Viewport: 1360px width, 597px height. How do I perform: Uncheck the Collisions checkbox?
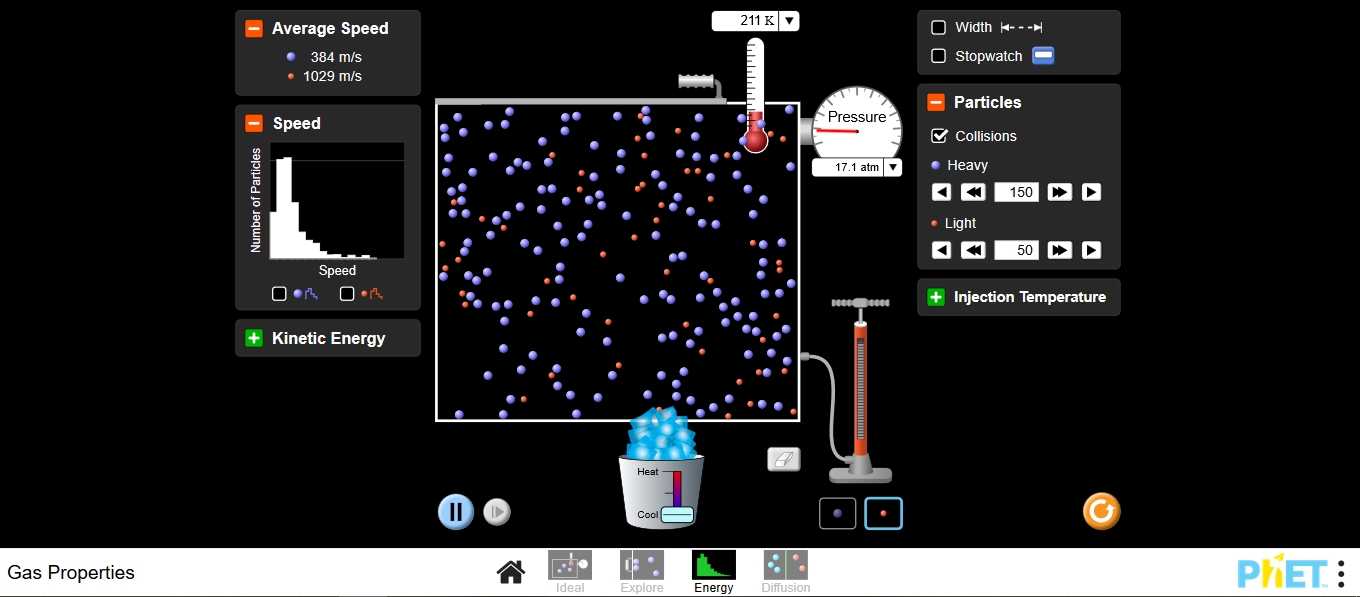pyautogui.click(x=939, y=136)
